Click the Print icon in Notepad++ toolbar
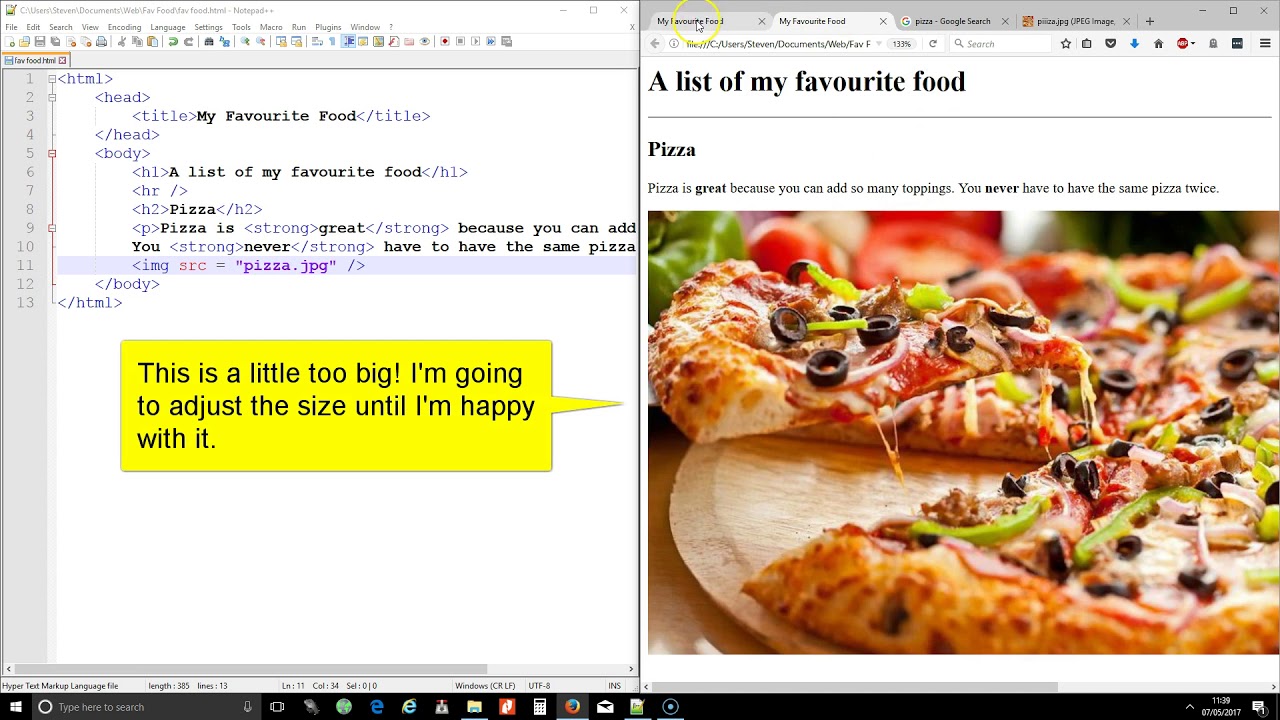 click(x=101, y=42)
